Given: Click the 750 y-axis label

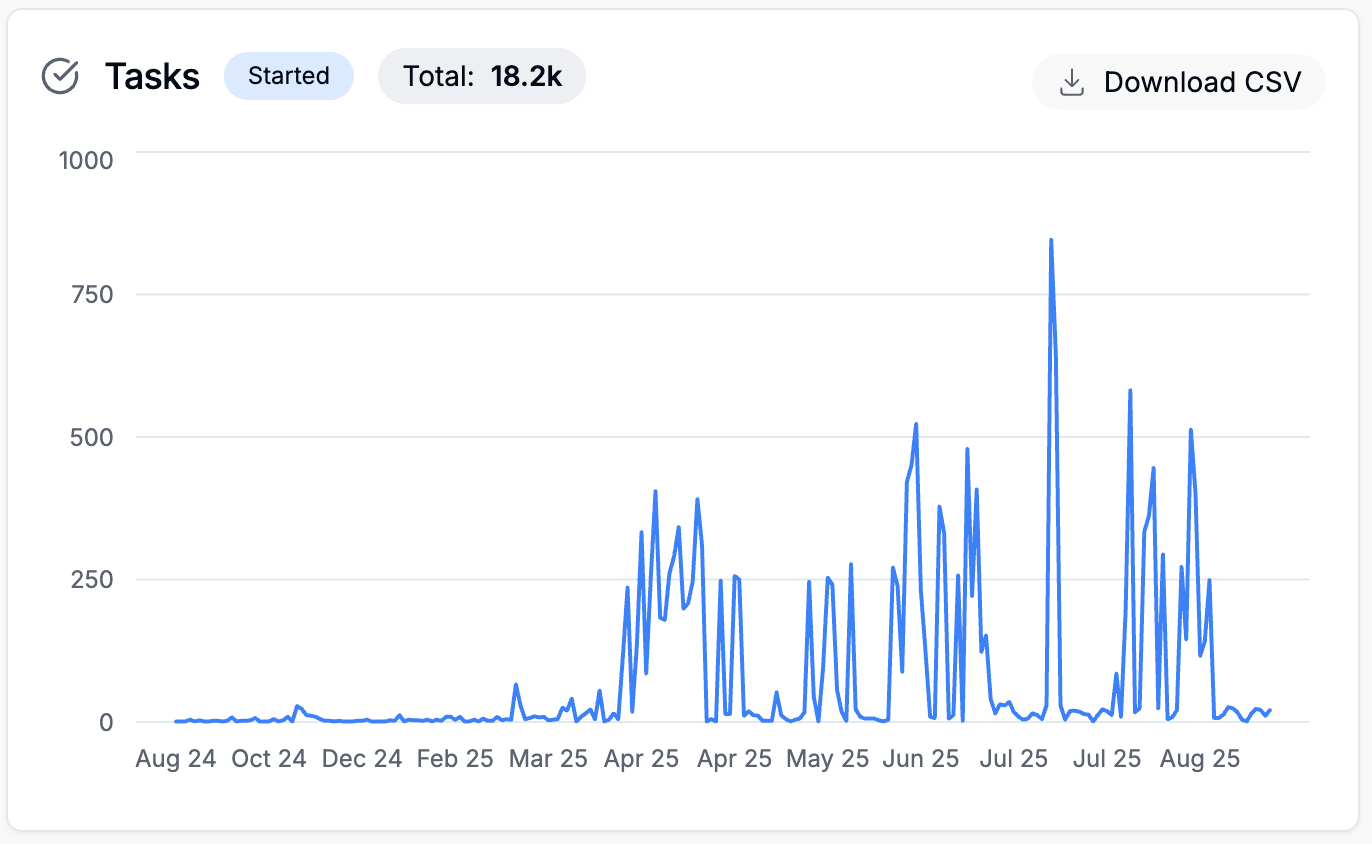Looking at the screenshot, I should [93, 294].
